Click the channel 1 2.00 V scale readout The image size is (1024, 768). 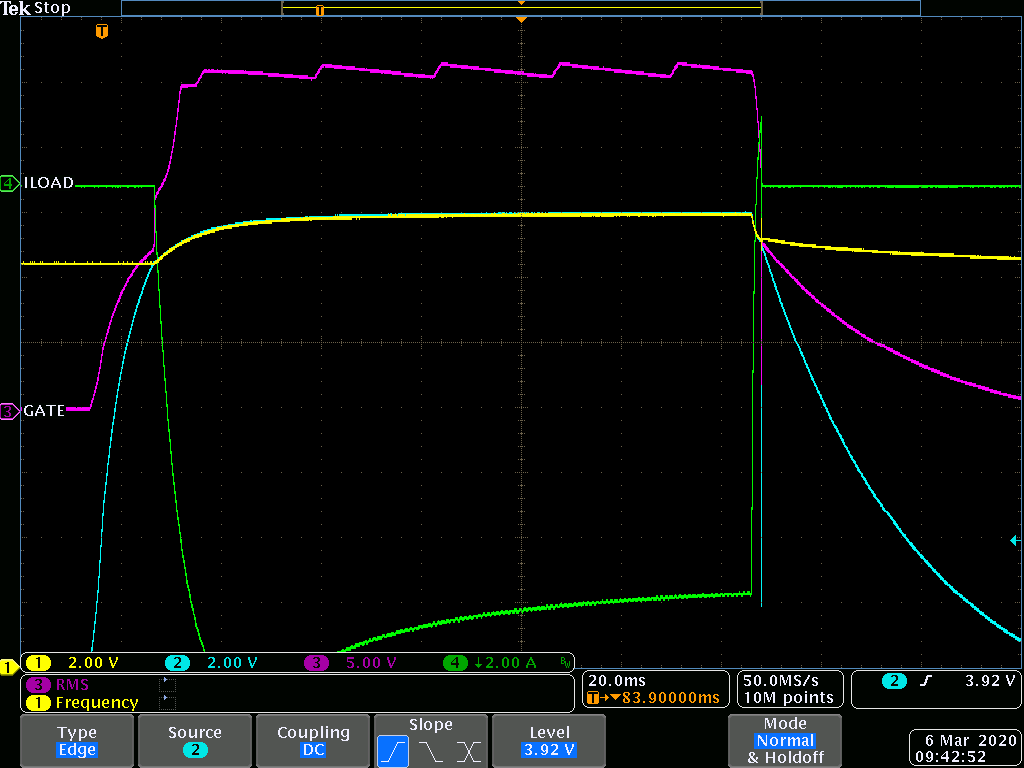[93, 663]
